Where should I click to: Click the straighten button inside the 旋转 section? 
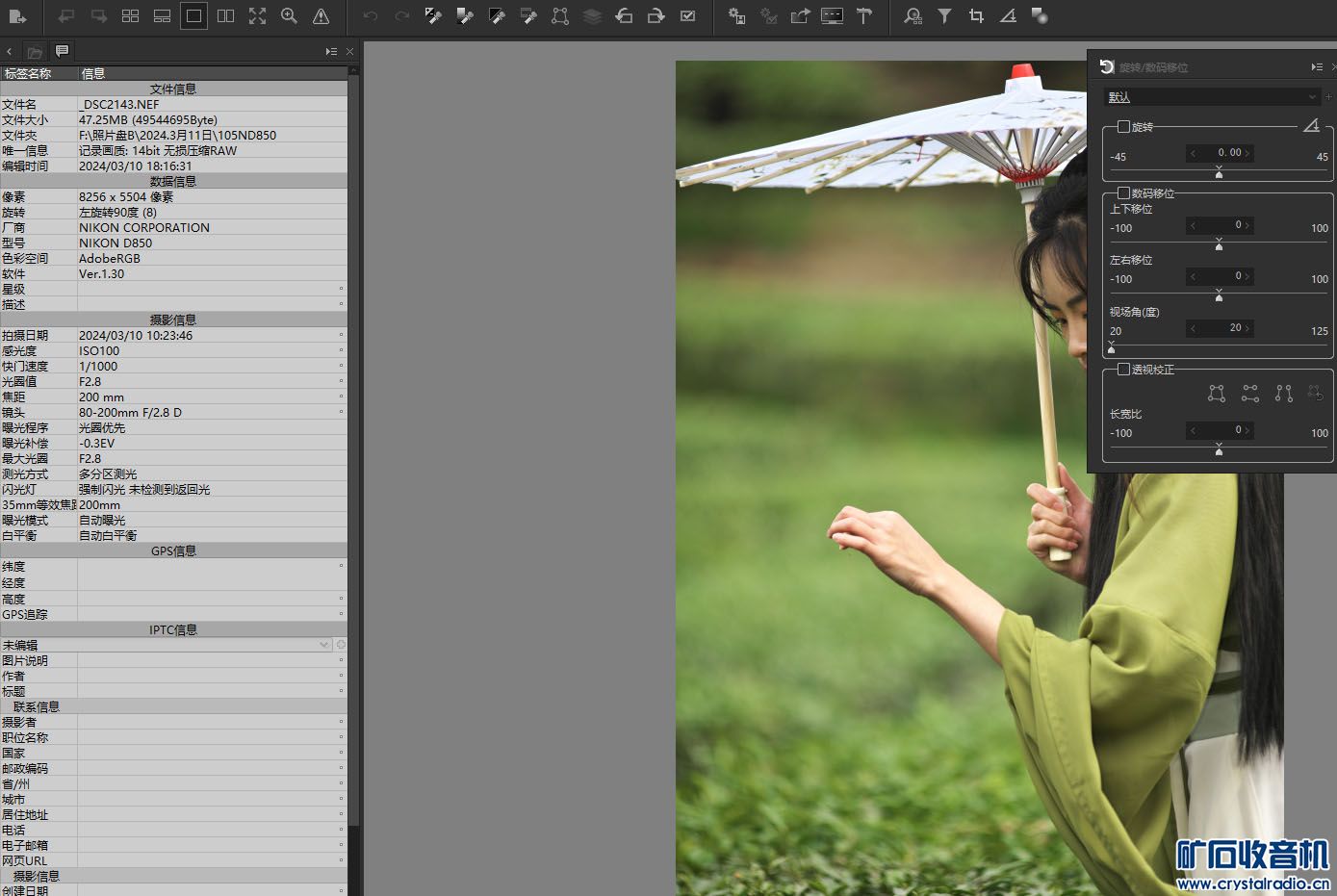tap(1311, 126)
